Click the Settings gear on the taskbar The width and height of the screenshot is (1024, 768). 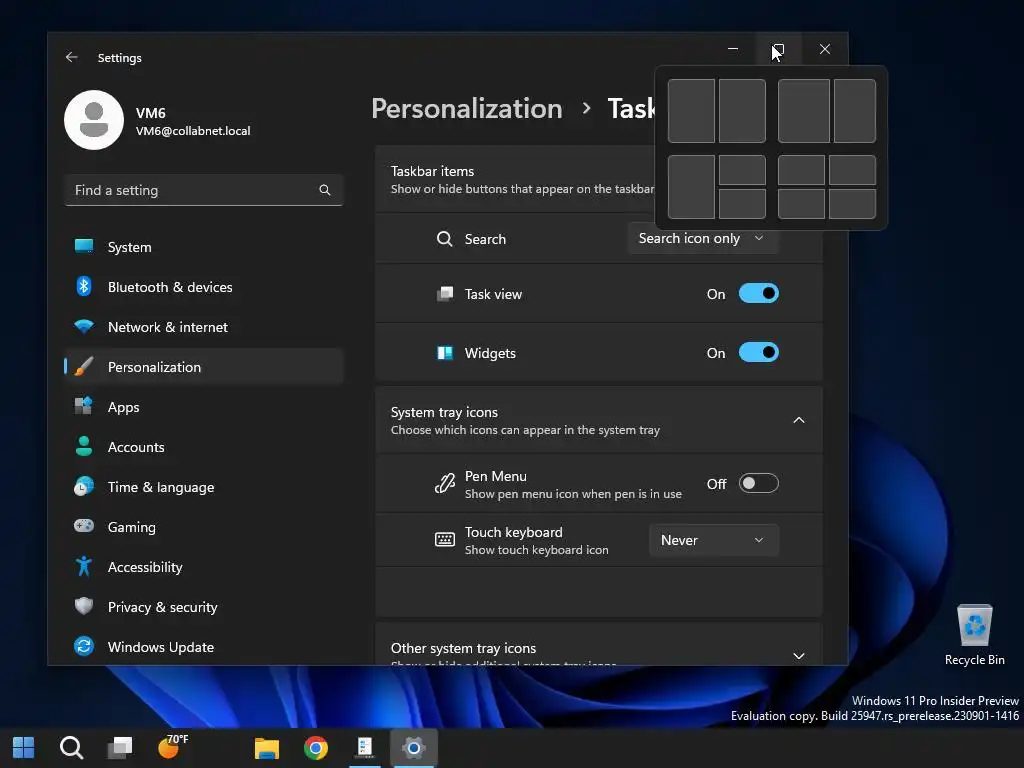413,747
